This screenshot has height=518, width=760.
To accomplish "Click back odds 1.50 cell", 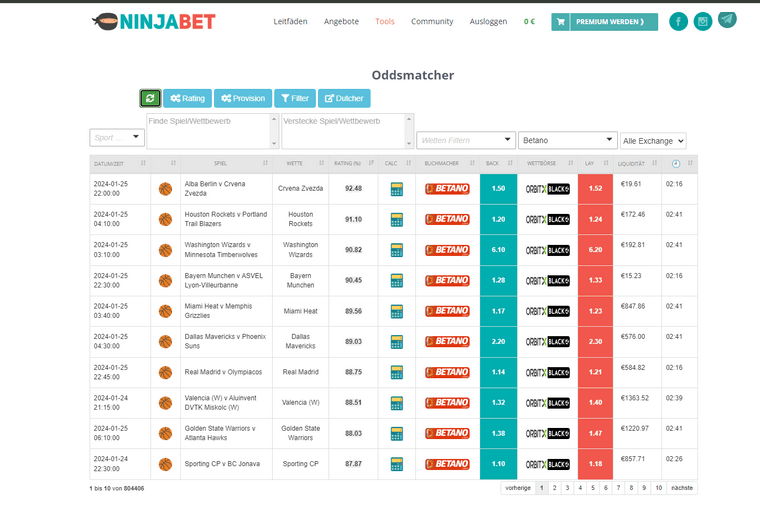I will click(498, 188).
